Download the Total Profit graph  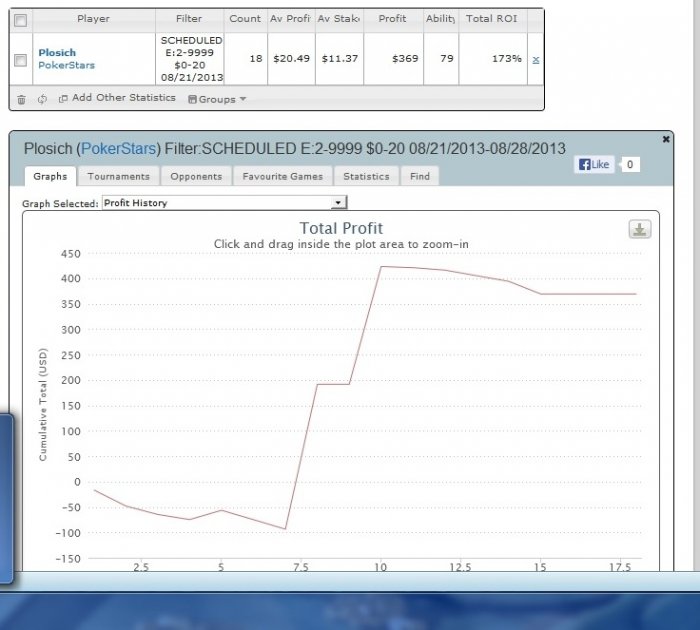pyautogui.click(x=639, y=229)
